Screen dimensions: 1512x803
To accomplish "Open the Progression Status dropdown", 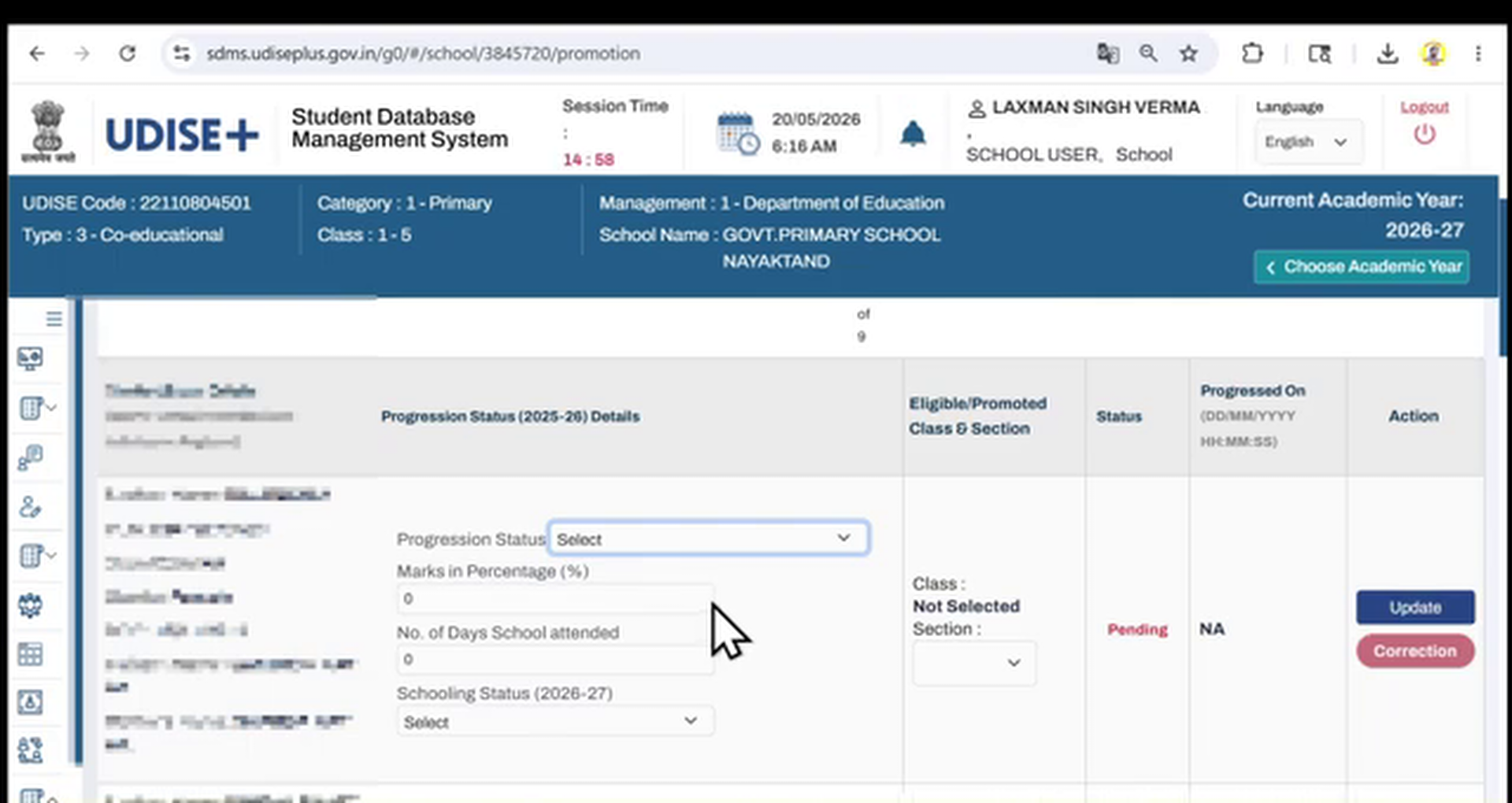I will click(x=709, y=538).
